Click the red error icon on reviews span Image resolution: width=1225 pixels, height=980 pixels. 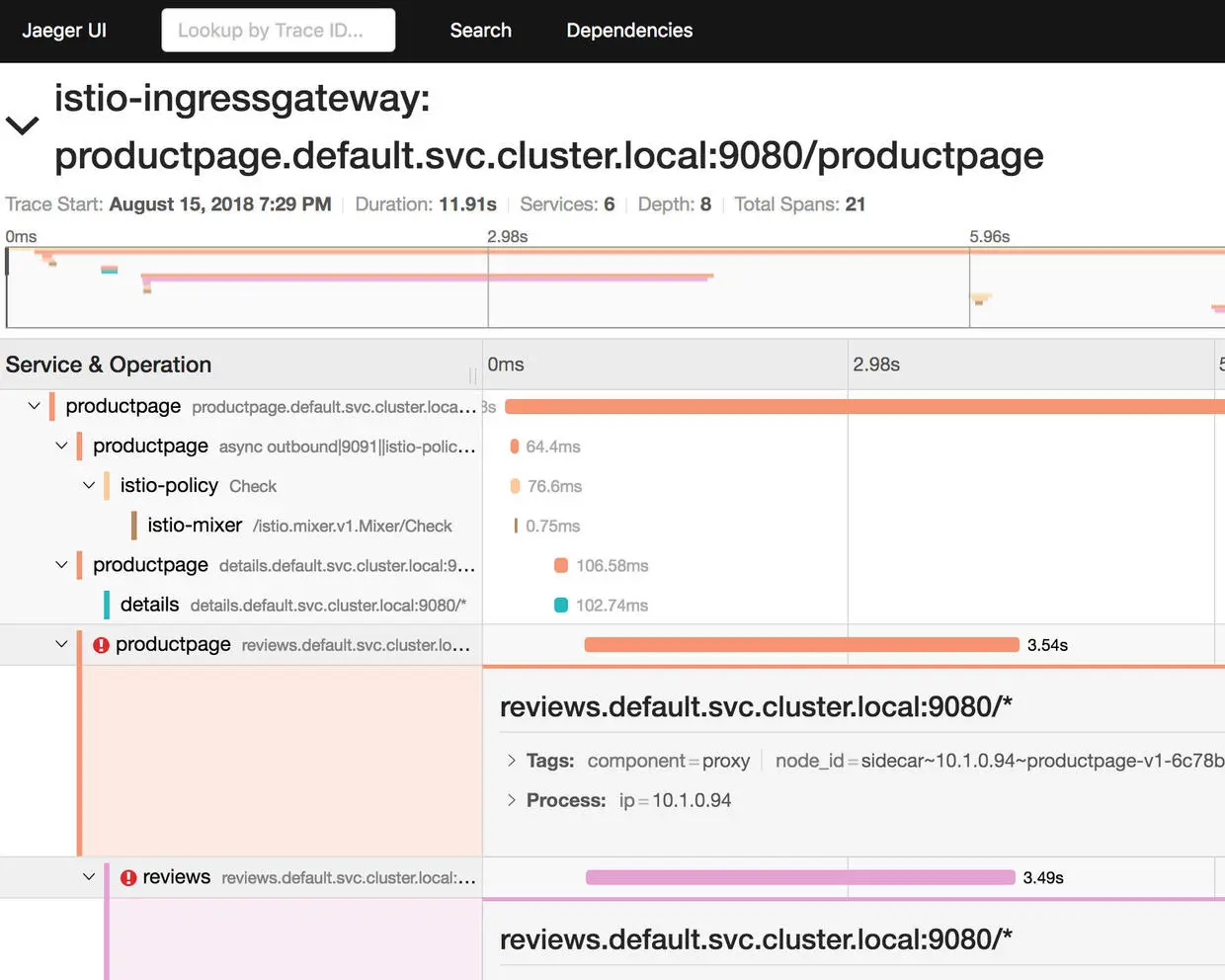[x=128, y=877]
